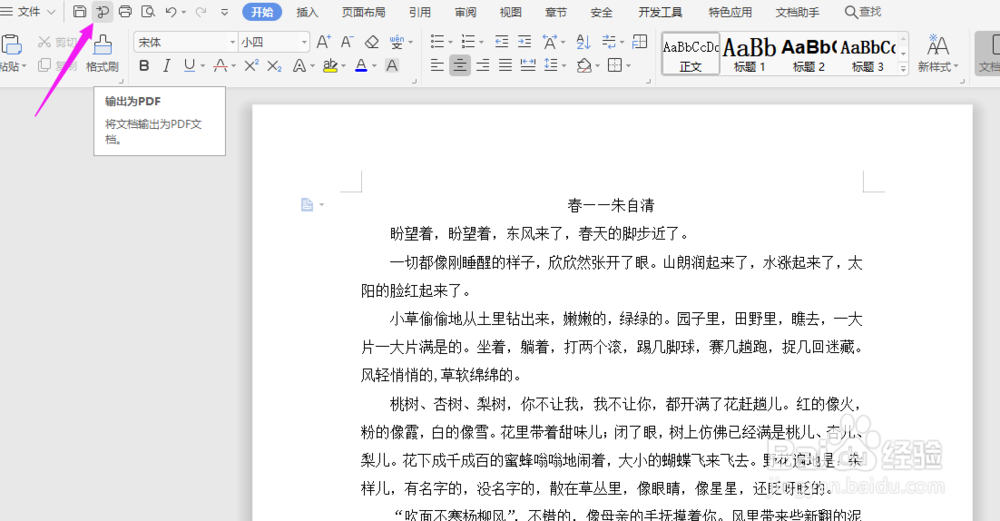The height and width of the screenshot is (521, 1000).
Task: Click the Chinese text layout icon
Action: (550, 42)
